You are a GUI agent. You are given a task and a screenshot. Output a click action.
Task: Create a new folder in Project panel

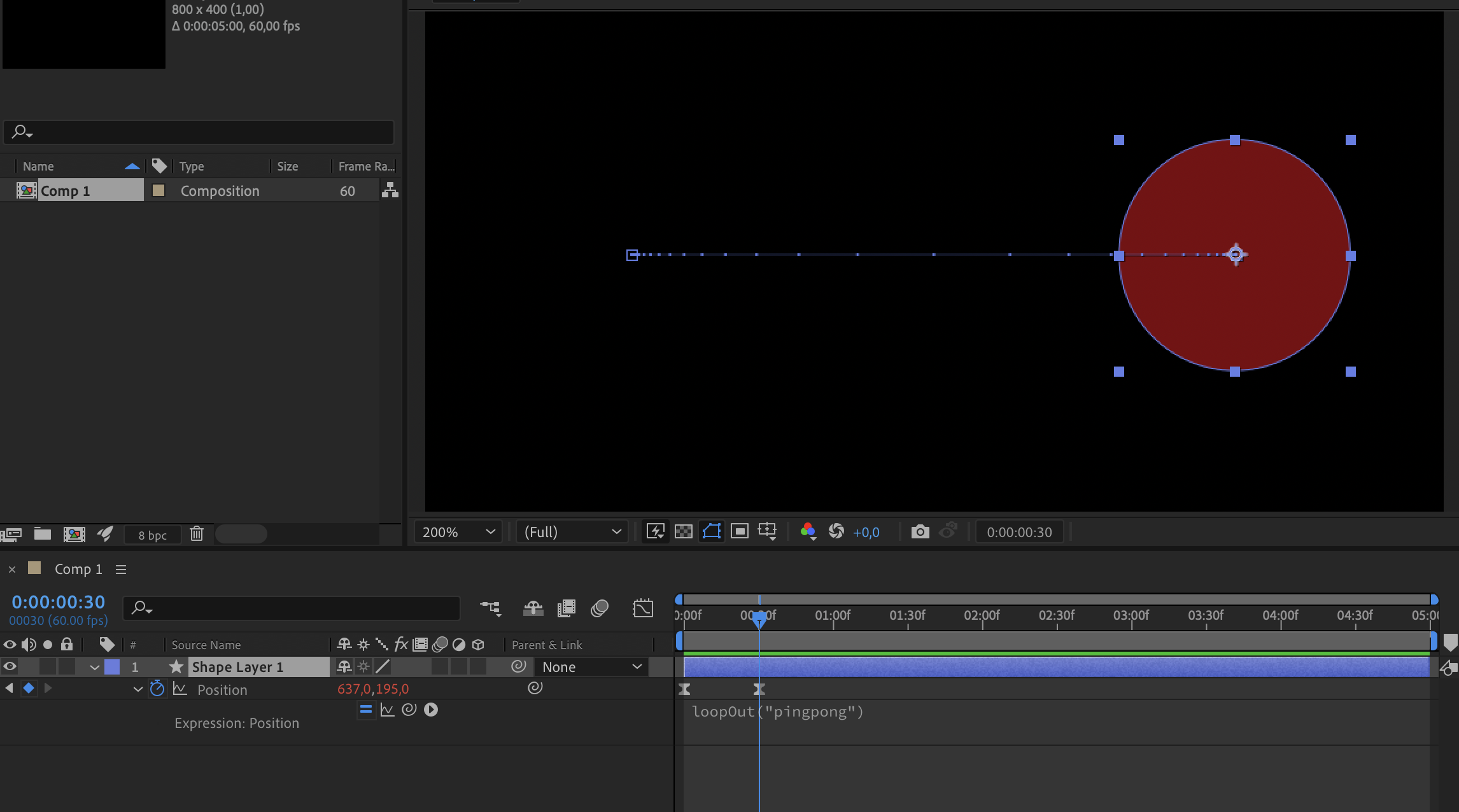coord(43,533)
